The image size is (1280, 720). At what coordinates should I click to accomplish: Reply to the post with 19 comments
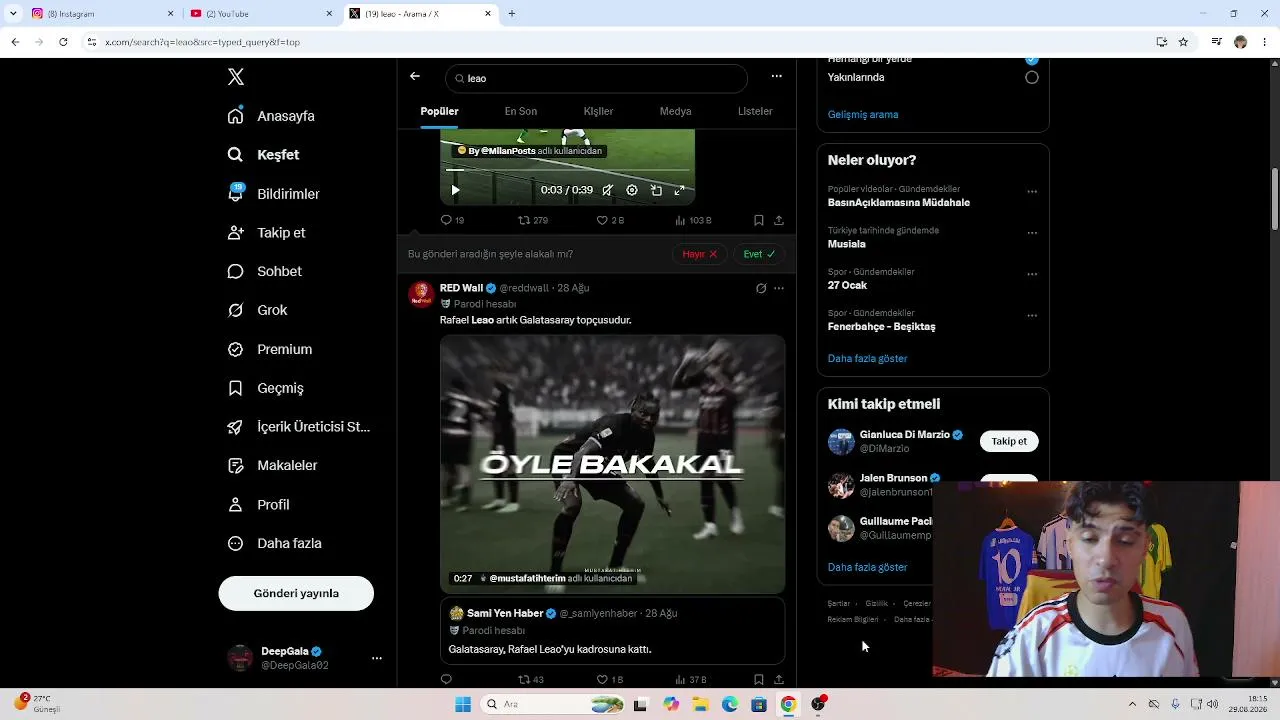coord(452,220)
